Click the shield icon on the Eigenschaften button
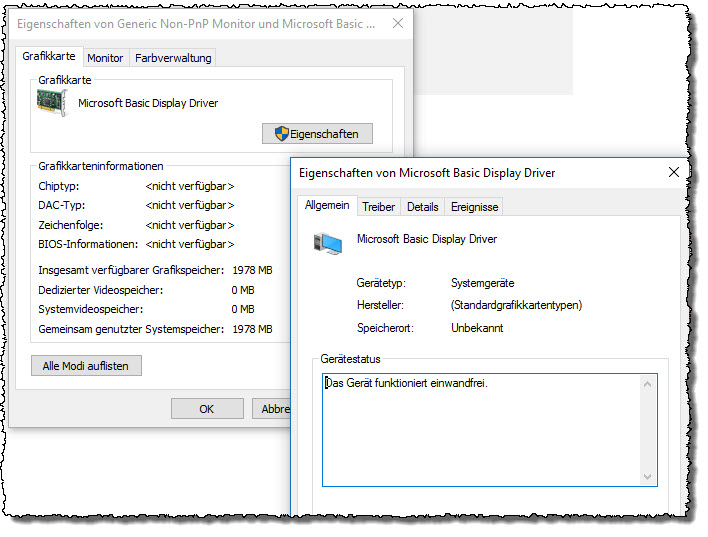This screenshot has height=537, width=708. [281, 134]
